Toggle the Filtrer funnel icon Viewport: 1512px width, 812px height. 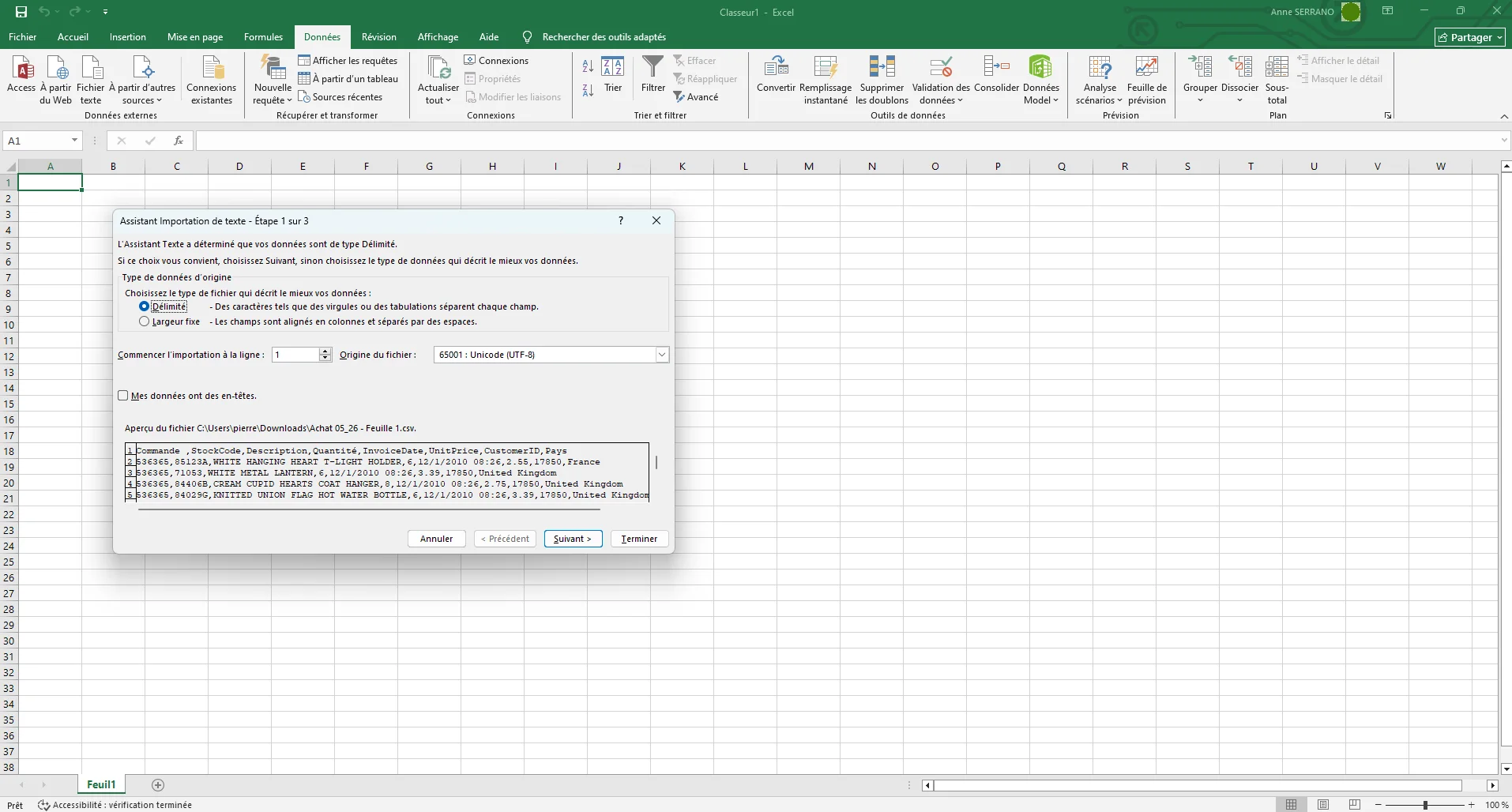653,75
